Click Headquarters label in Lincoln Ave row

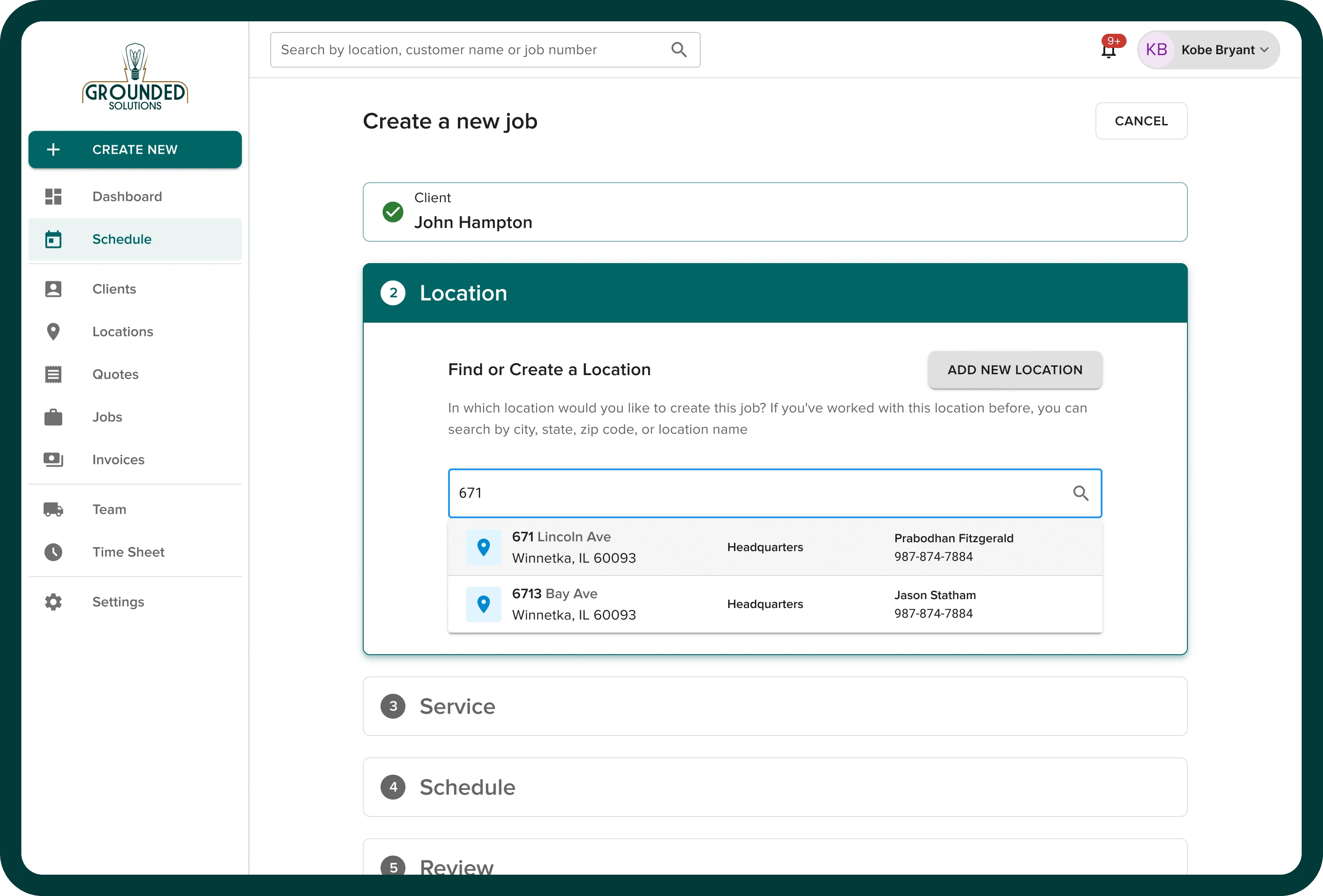(765, 547)
